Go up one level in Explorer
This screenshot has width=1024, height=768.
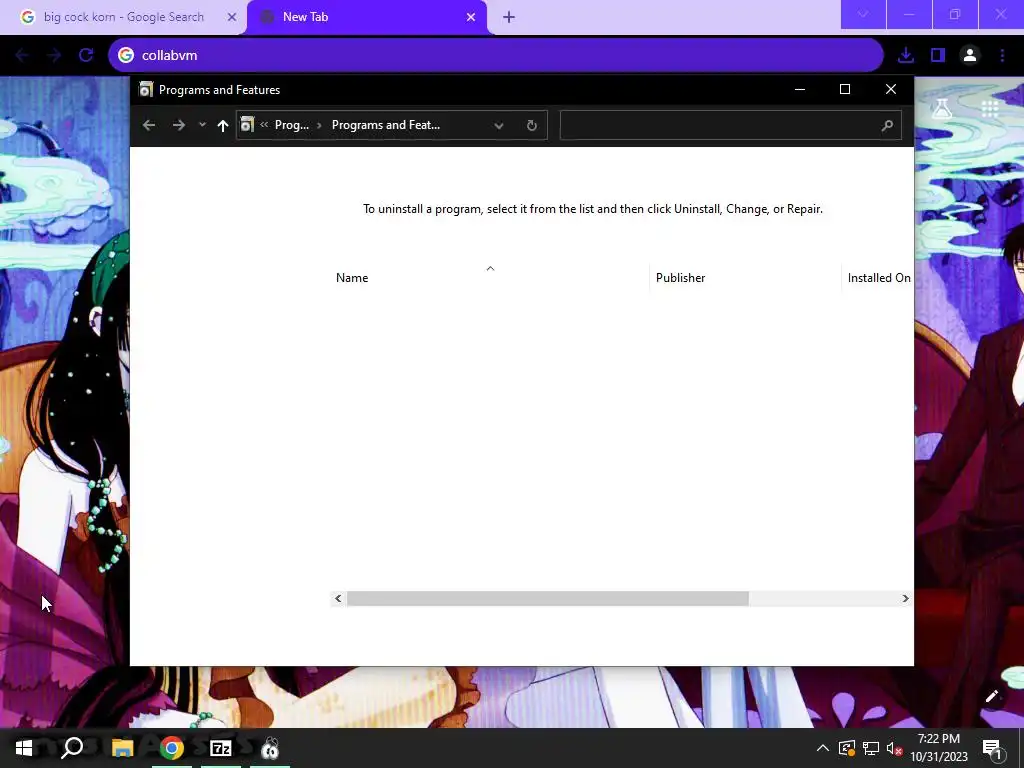click(223, 125)
